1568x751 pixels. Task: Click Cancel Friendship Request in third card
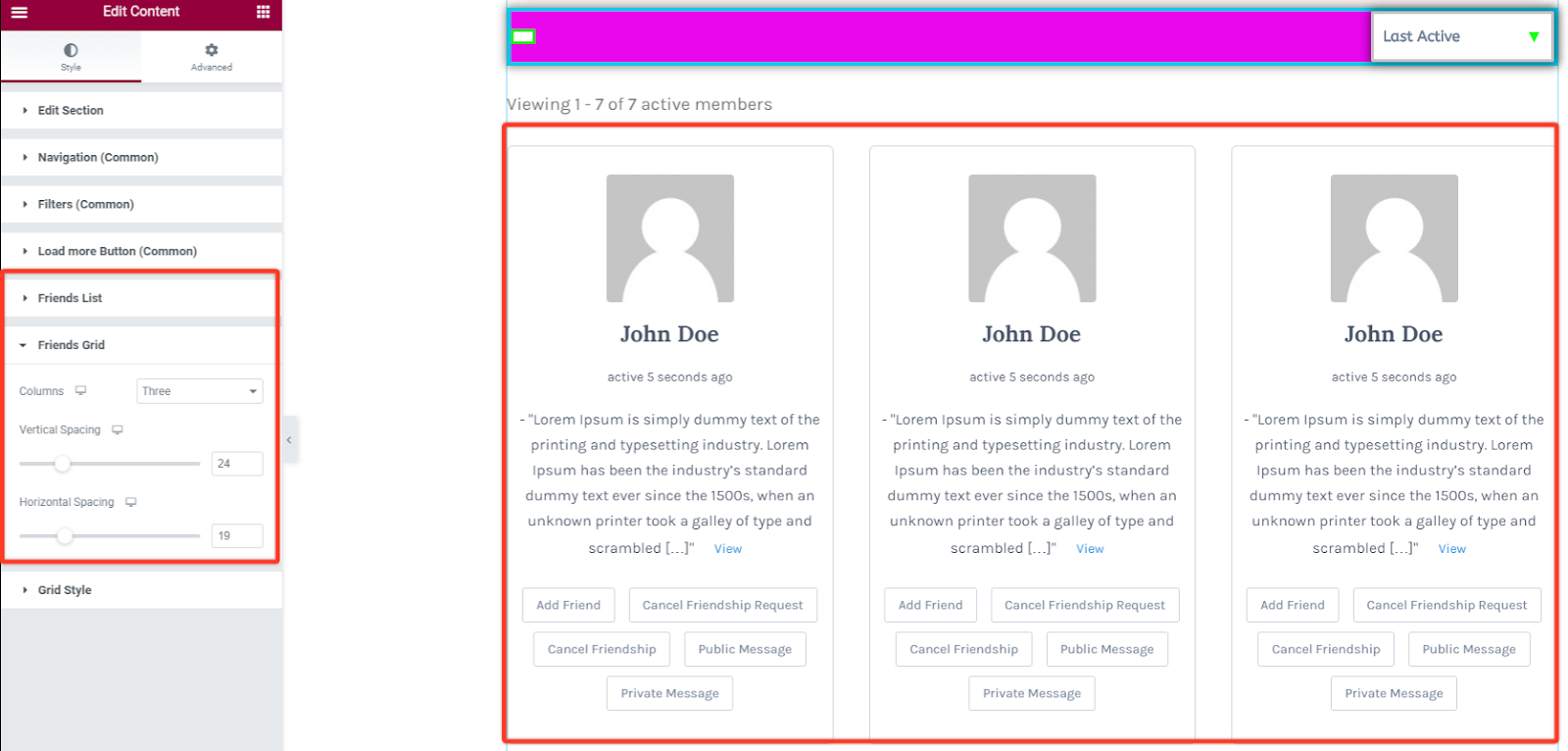(1446, 605)
